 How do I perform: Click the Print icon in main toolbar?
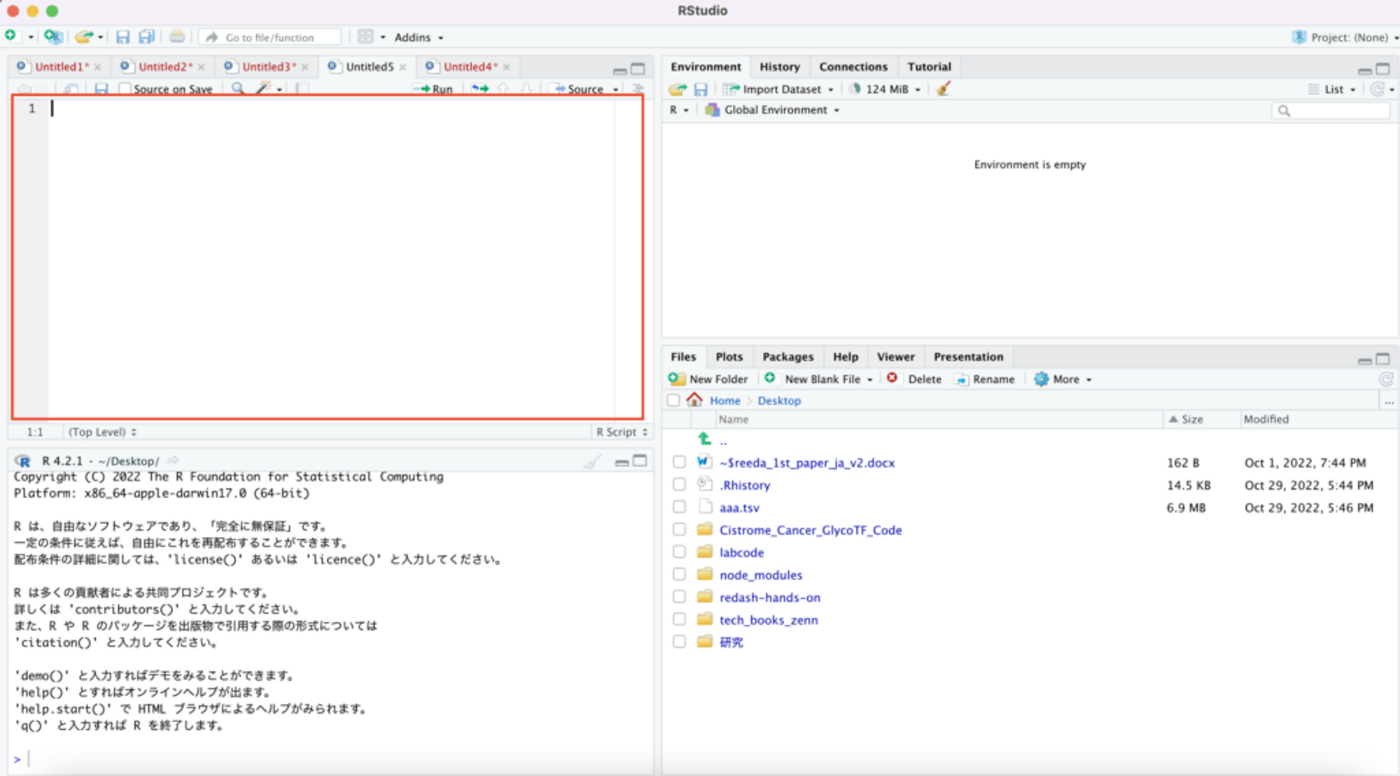pyautogui.click(x=177, y=37)
